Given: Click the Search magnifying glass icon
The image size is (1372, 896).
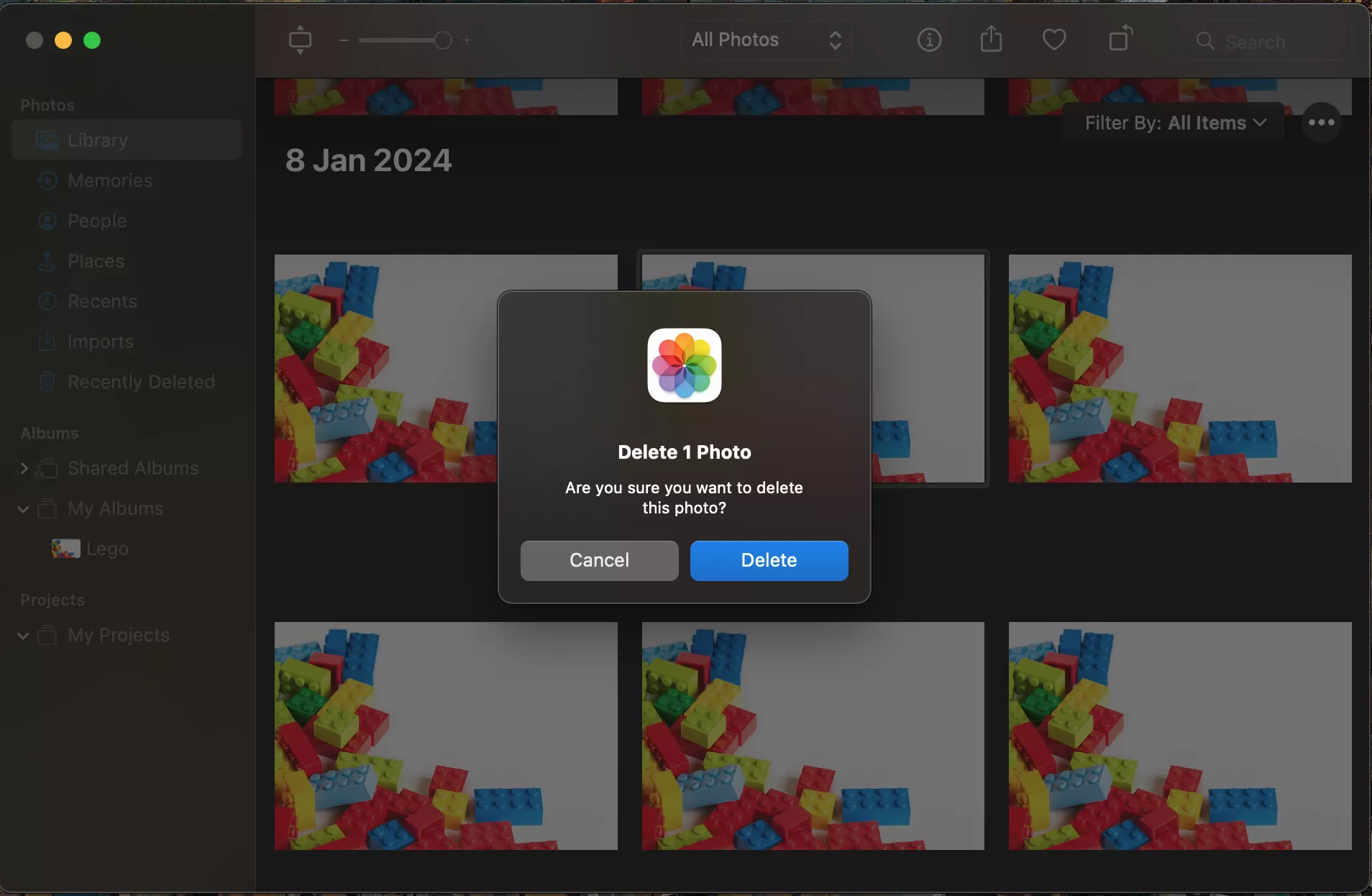Looking at the screenshot, I should coord(1205,42).
